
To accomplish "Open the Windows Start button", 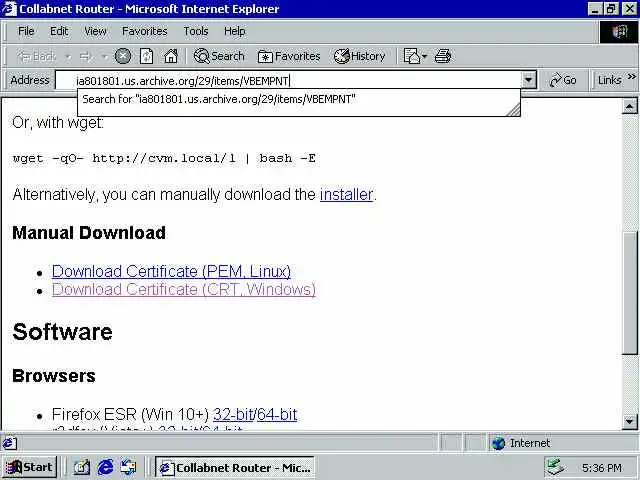I will tap(29, 467).
